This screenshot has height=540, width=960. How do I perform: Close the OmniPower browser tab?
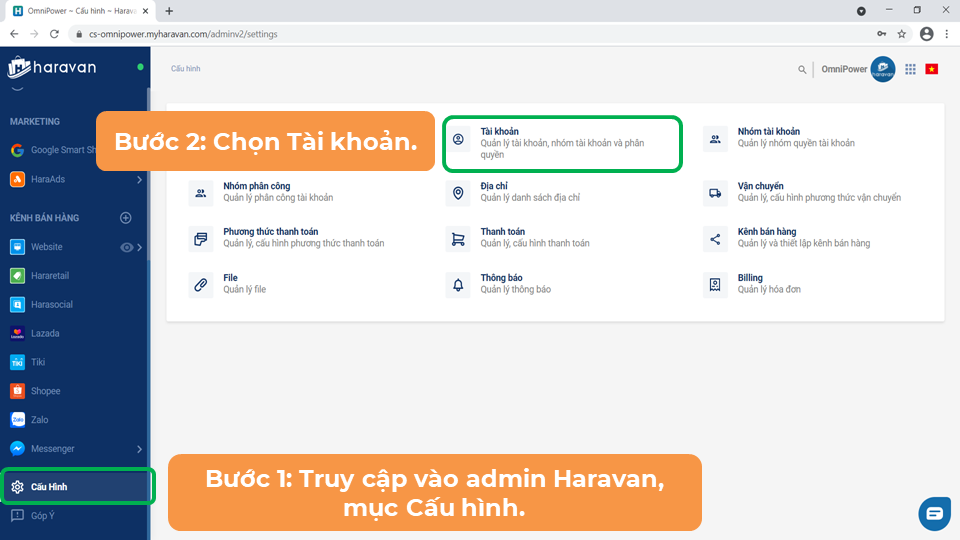point(146,11)
